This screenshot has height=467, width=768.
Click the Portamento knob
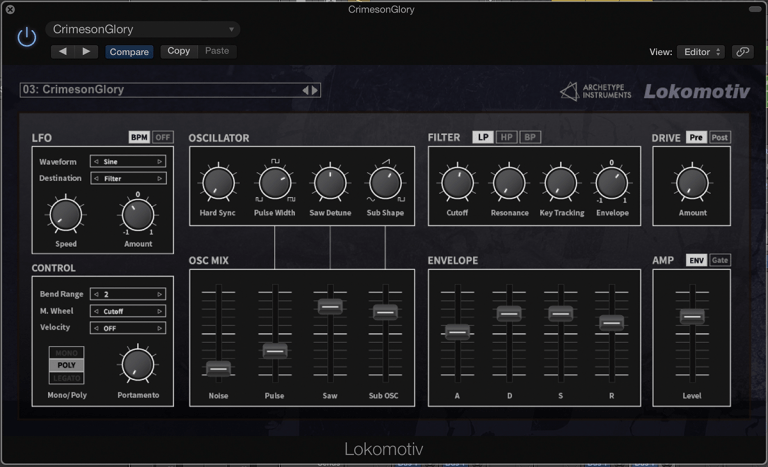(138, 365)
